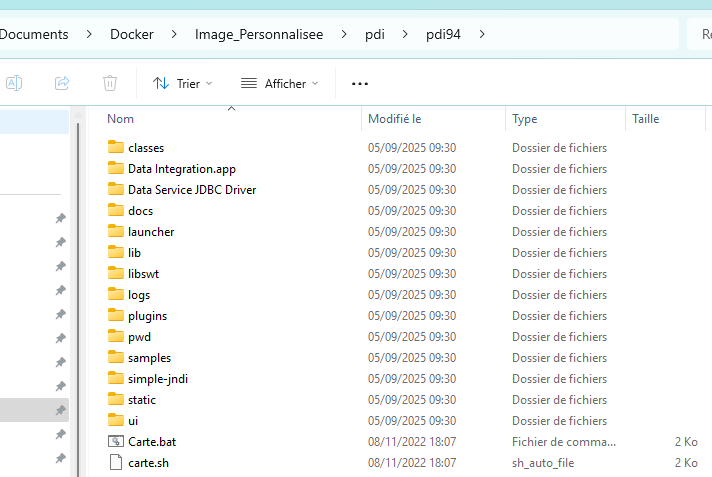Screen dimensions: 712x477
Task: Go to Documents in the breadcrumb
Action: [x=34, y=35]
